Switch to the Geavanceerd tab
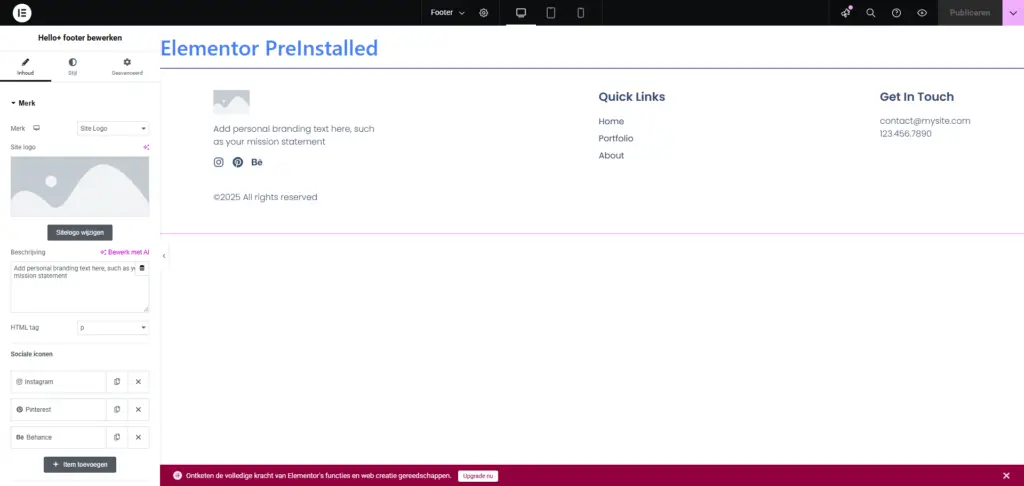Viewport: 1024px width, 486px height. pos(127,67)
